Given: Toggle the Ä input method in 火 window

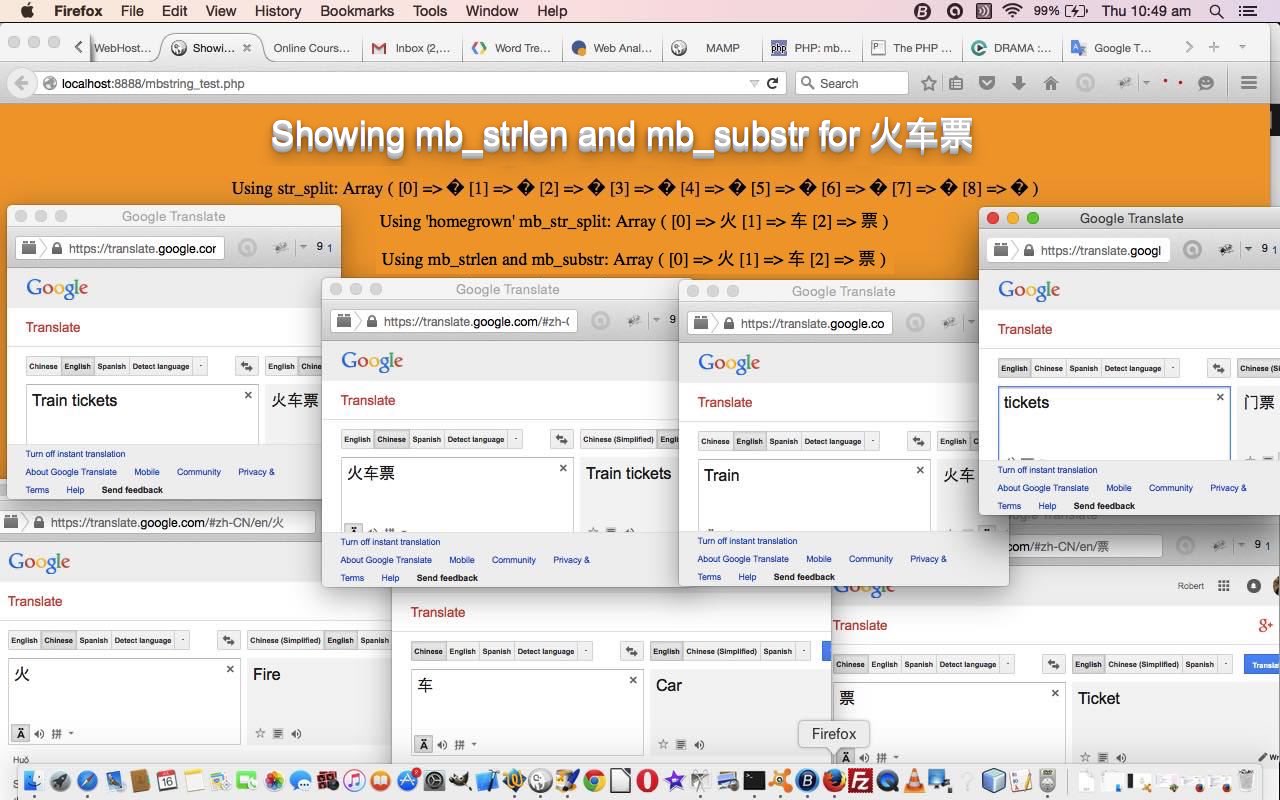Looking at the screenshot, I should click(20, 734).
